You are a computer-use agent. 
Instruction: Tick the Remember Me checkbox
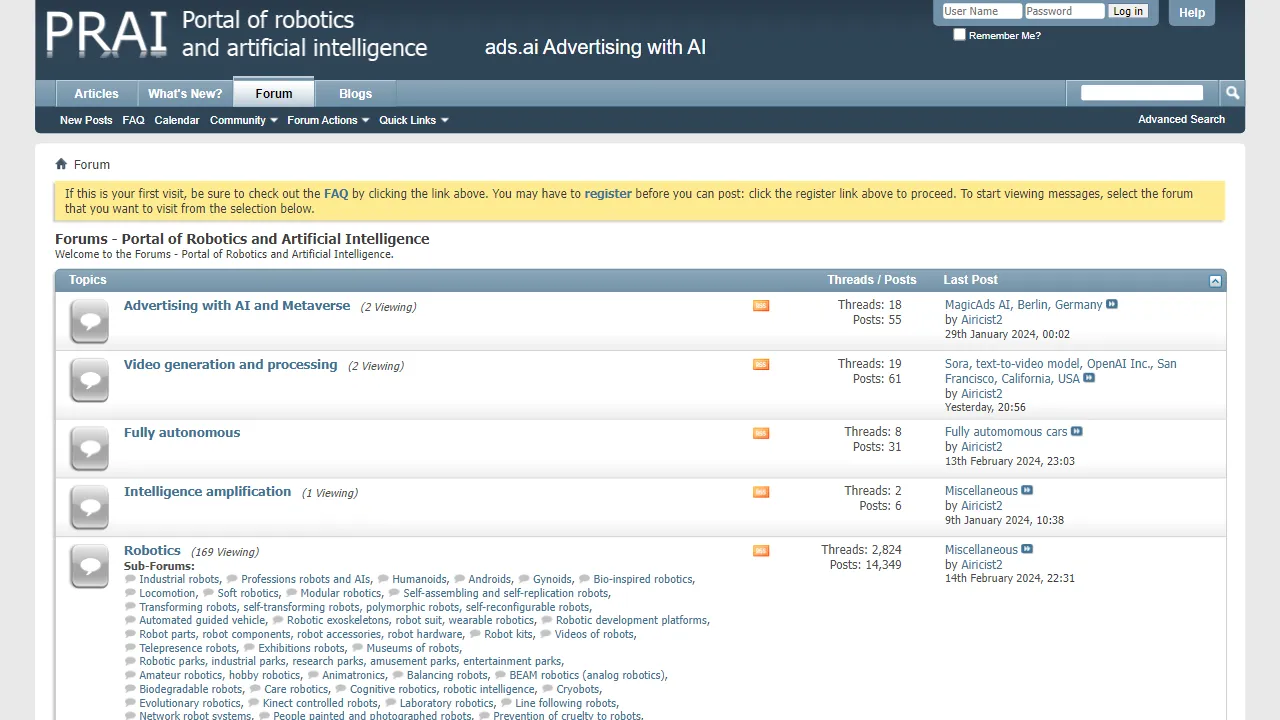tap(960, 35)
